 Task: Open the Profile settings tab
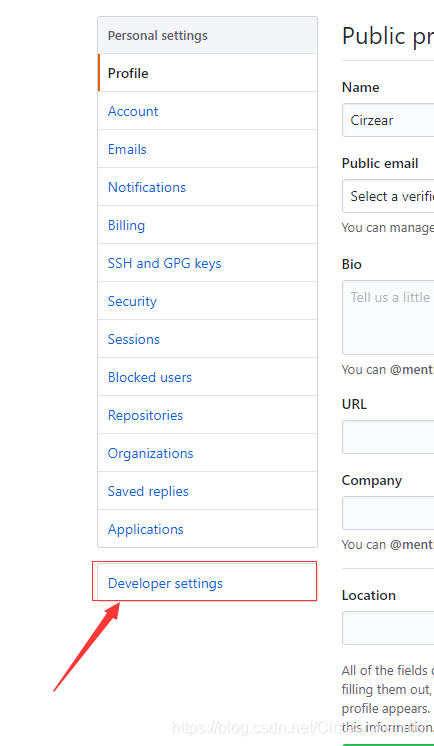pyautogui.click(x=207, y=73)
